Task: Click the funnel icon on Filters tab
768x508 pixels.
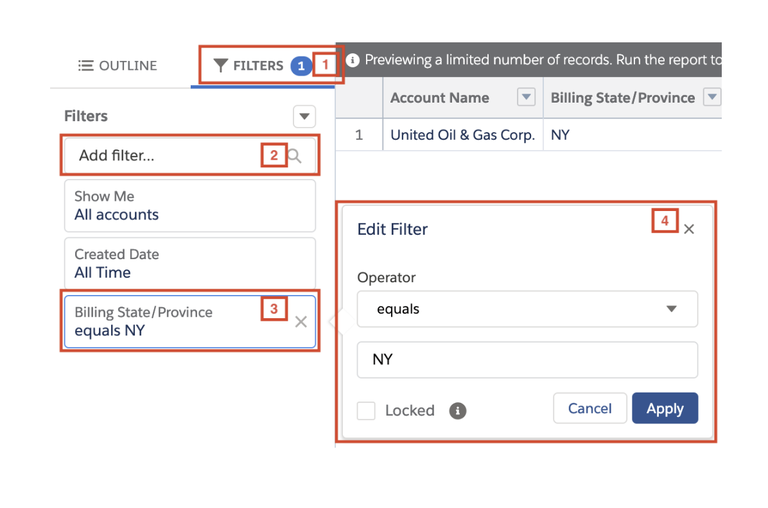Action: [221, 66]
